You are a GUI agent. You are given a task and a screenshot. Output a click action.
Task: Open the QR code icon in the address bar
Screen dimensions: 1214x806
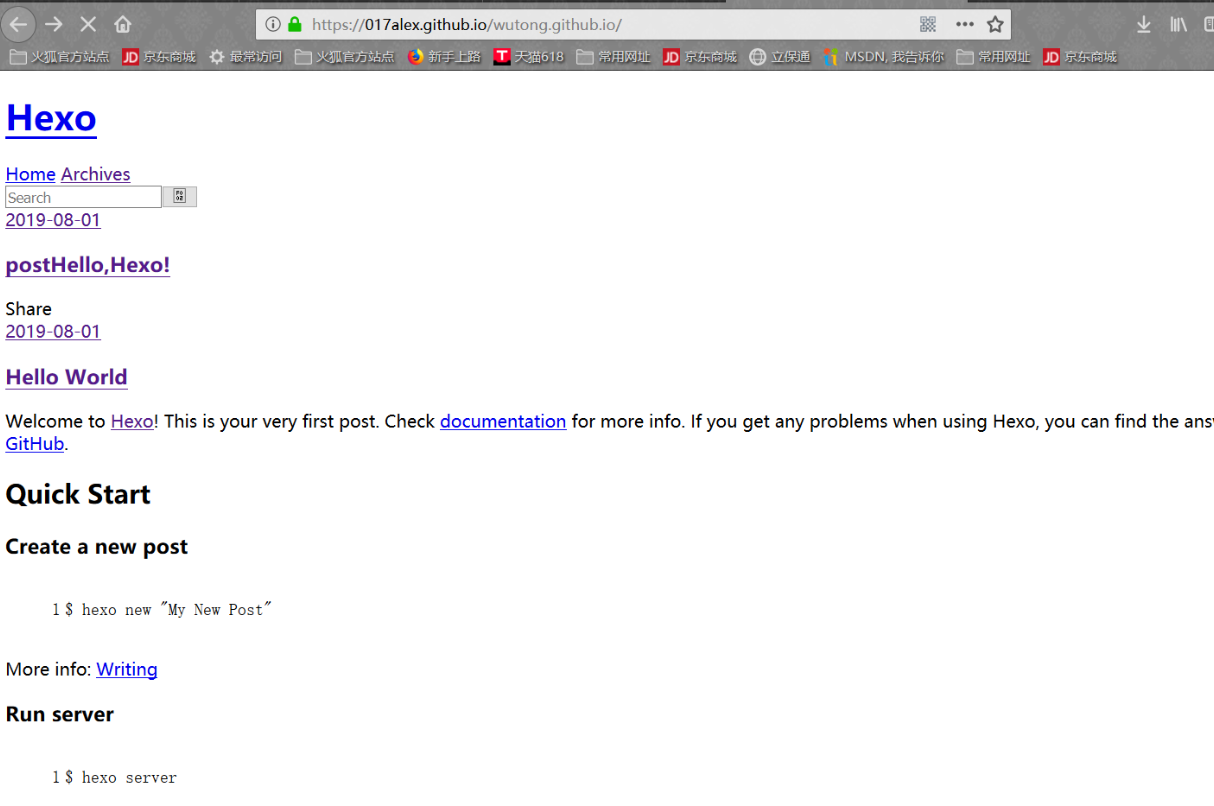coord(928,24)
